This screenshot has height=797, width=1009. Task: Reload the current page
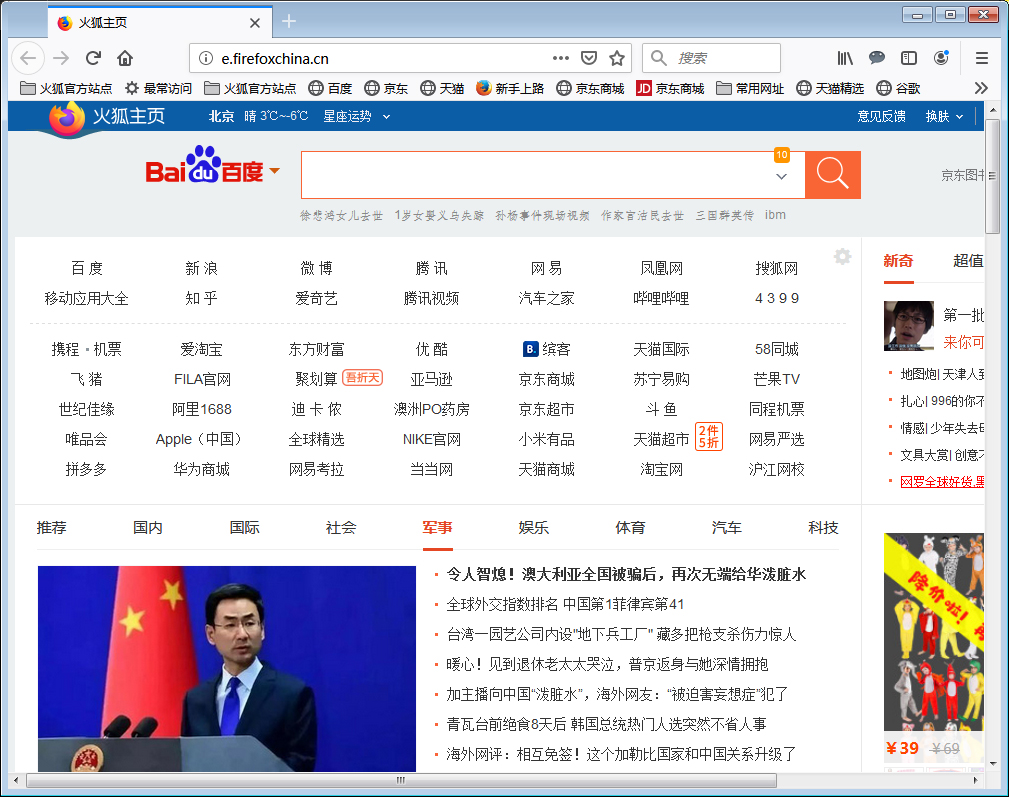(93, 57)
